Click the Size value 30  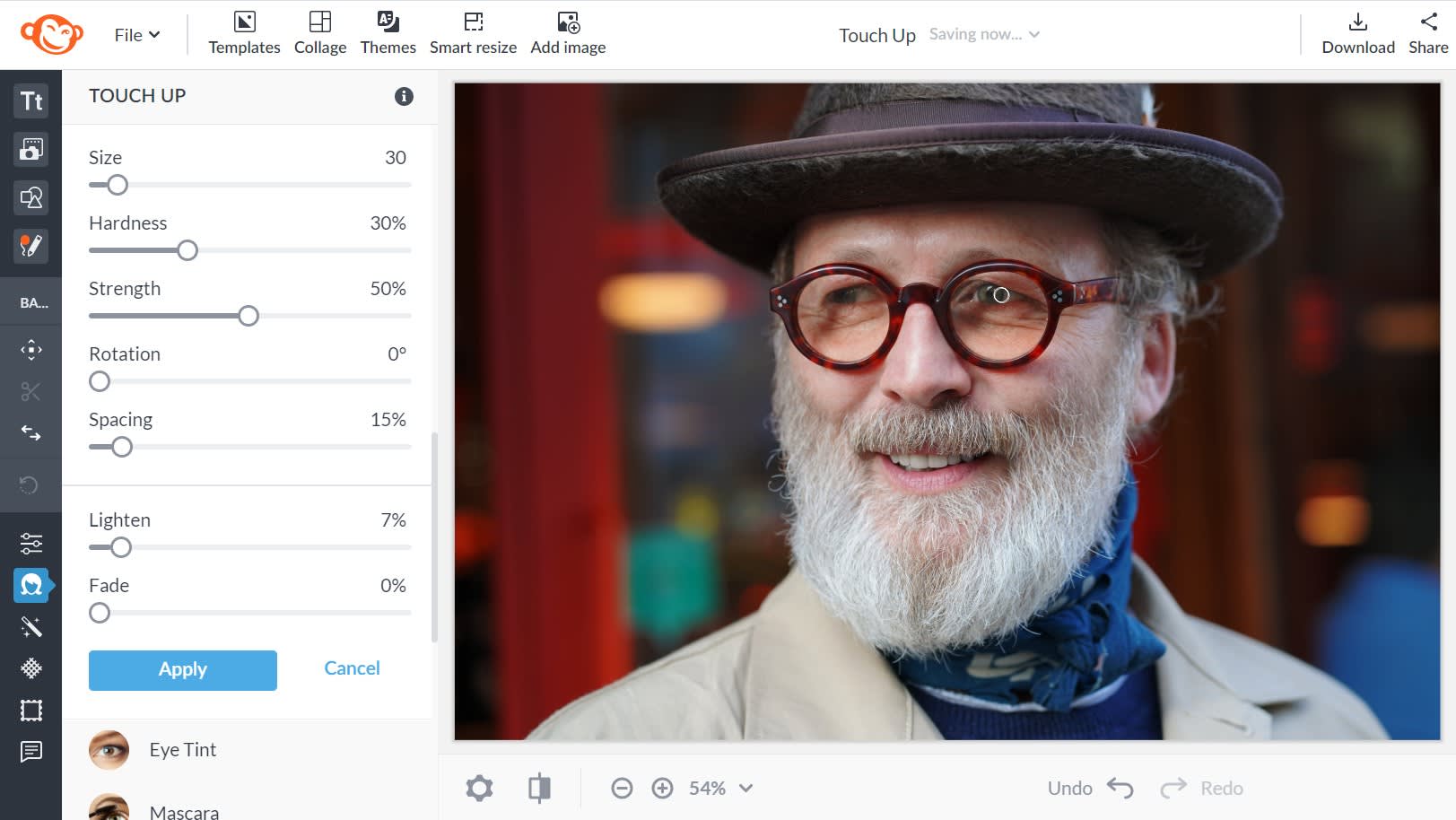pos(396,158)
